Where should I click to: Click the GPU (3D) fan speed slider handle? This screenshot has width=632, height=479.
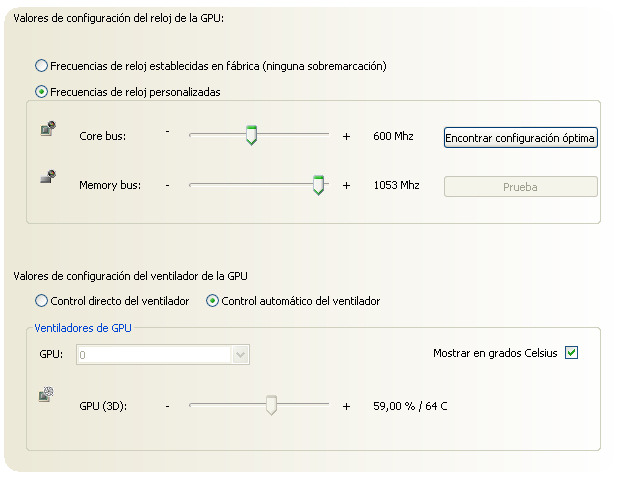click(x=270, y=405)
